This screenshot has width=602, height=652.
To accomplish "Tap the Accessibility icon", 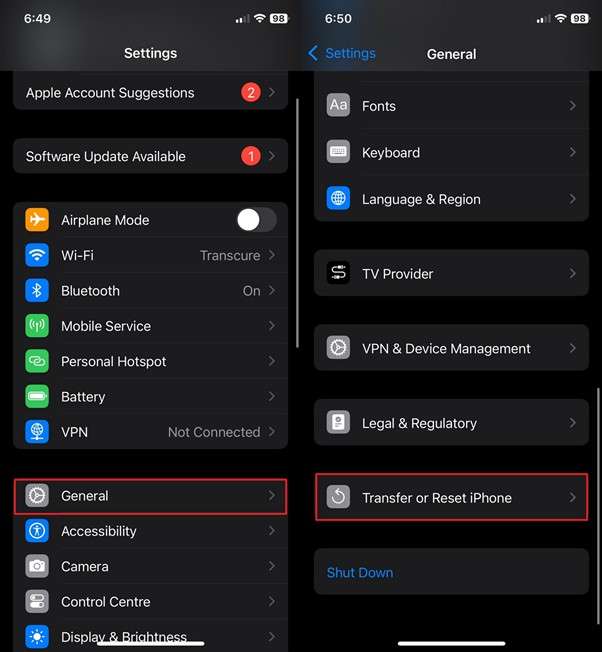I will (37, 531).
